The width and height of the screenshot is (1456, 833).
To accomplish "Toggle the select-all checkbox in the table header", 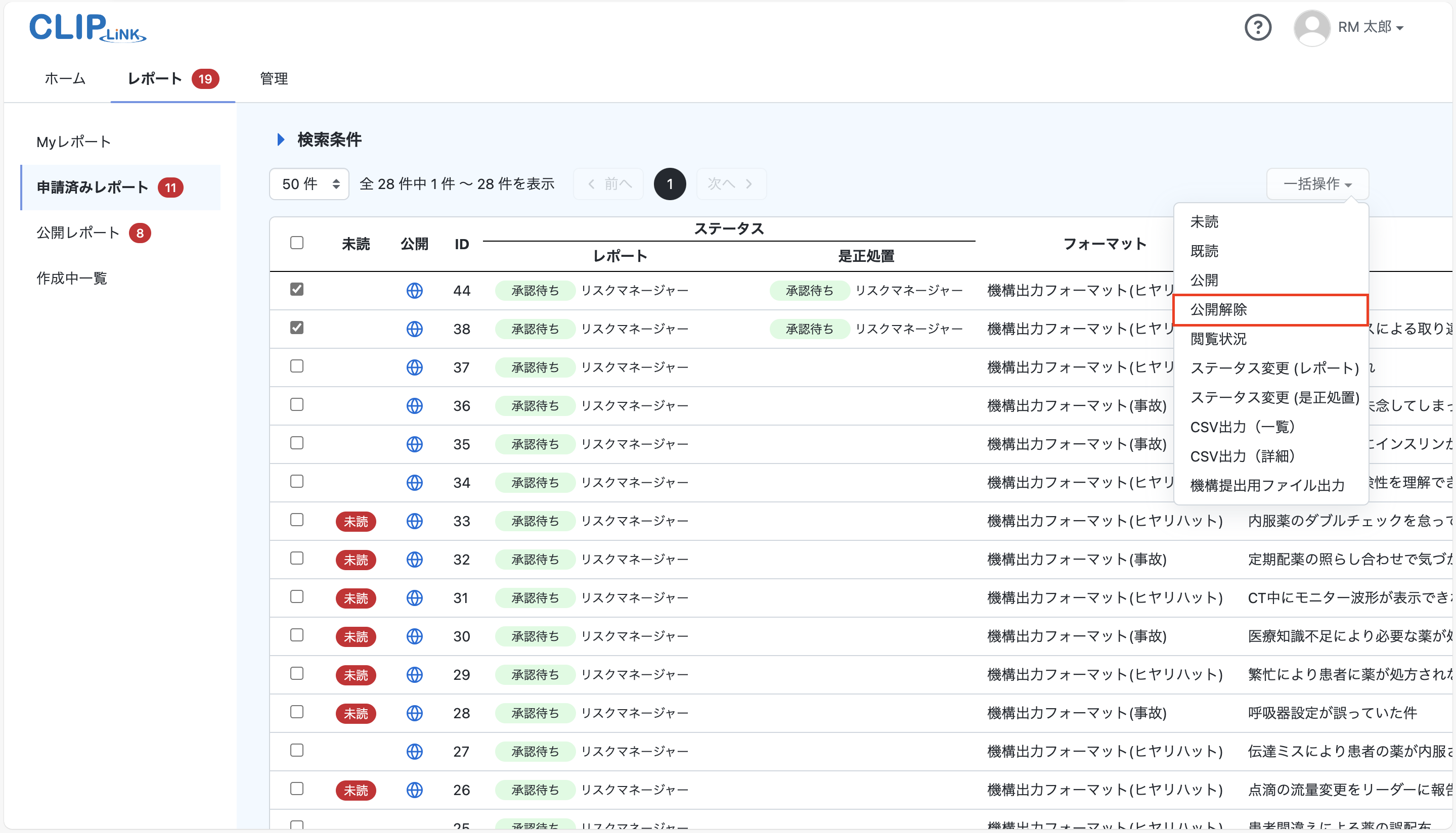I will pyautogui.click(x=296, y=243).
